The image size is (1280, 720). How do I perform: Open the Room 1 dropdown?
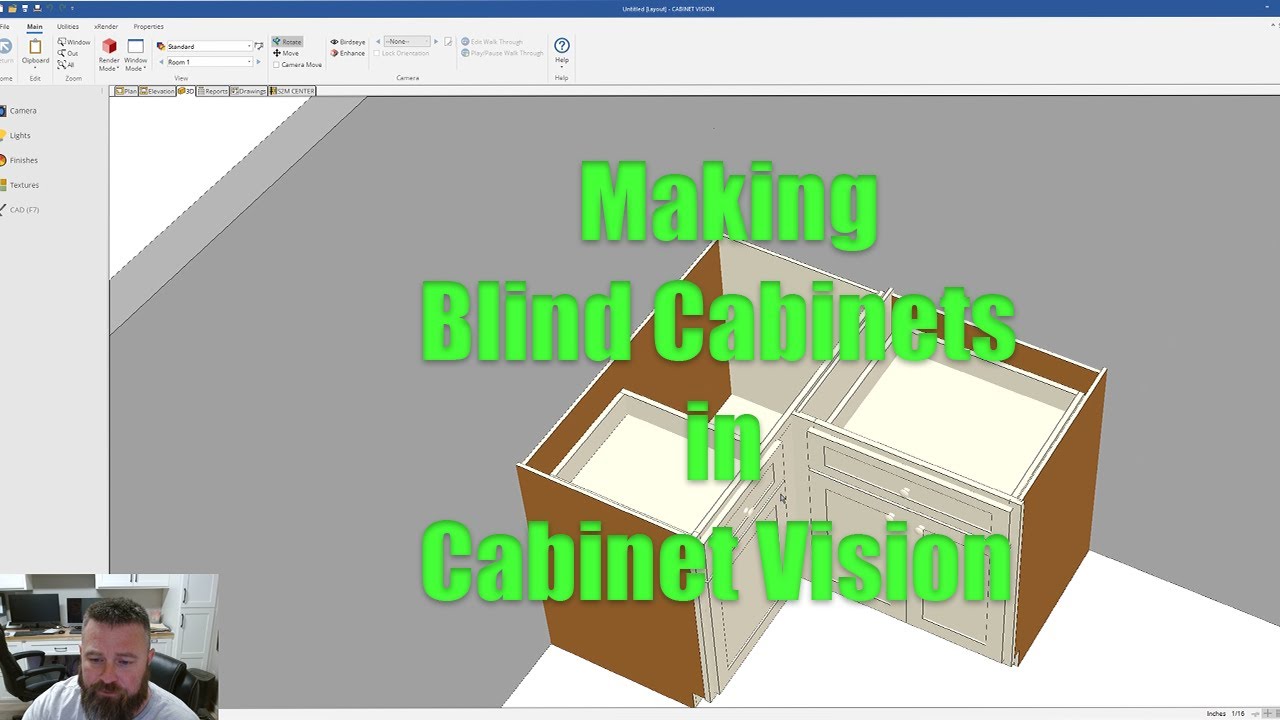coord(209,62)
